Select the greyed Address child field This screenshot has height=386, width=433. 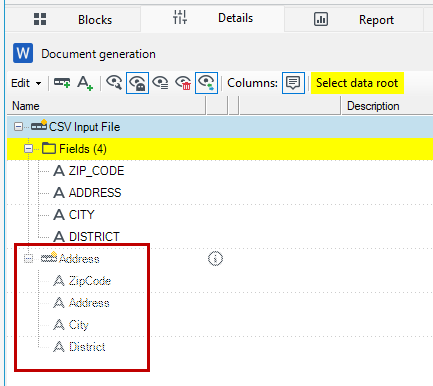click(89, 303)
